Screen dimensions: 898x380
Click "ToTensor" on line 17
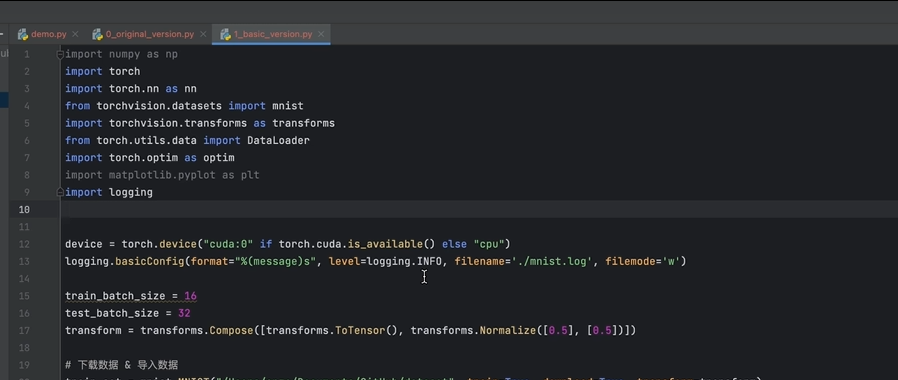coord(360,330)
